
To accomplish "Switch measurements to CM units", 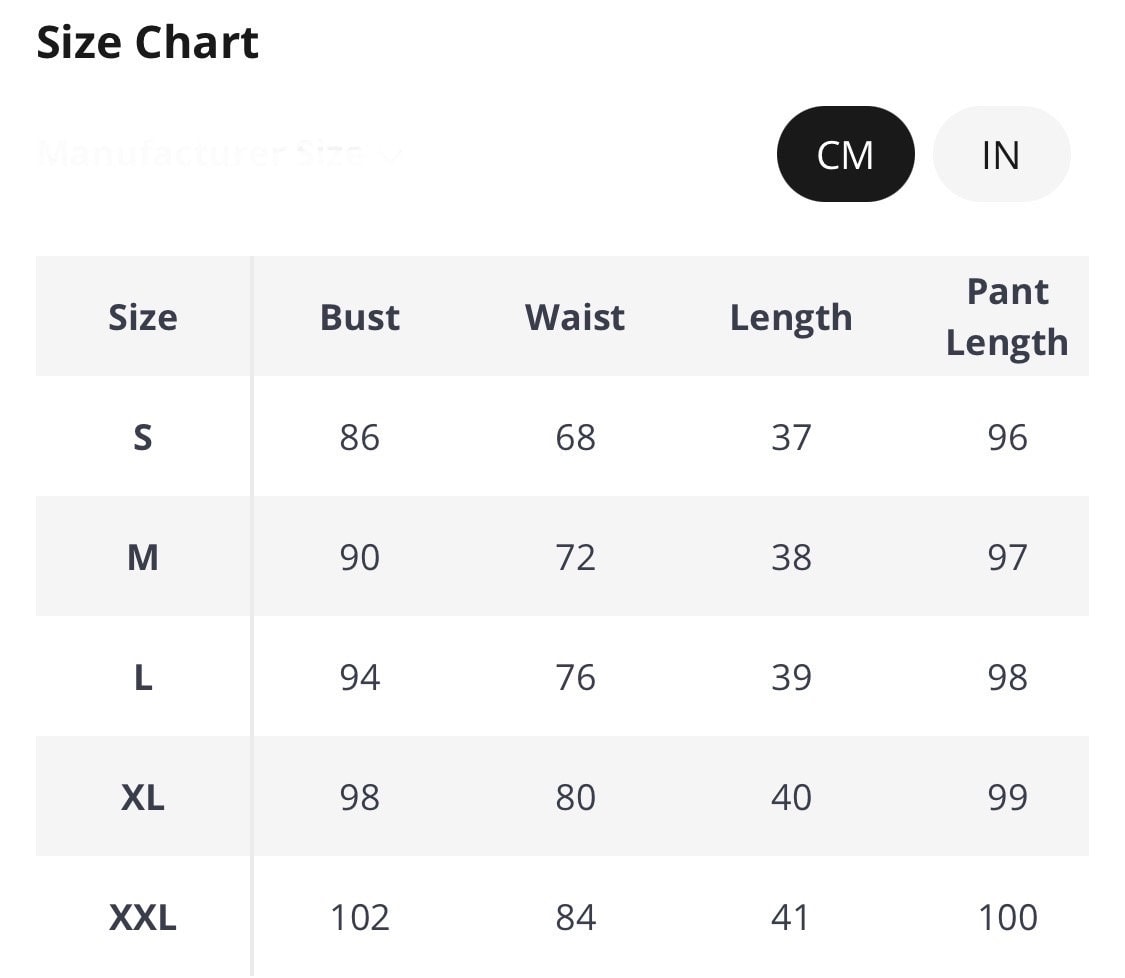I will coord(845,154).
